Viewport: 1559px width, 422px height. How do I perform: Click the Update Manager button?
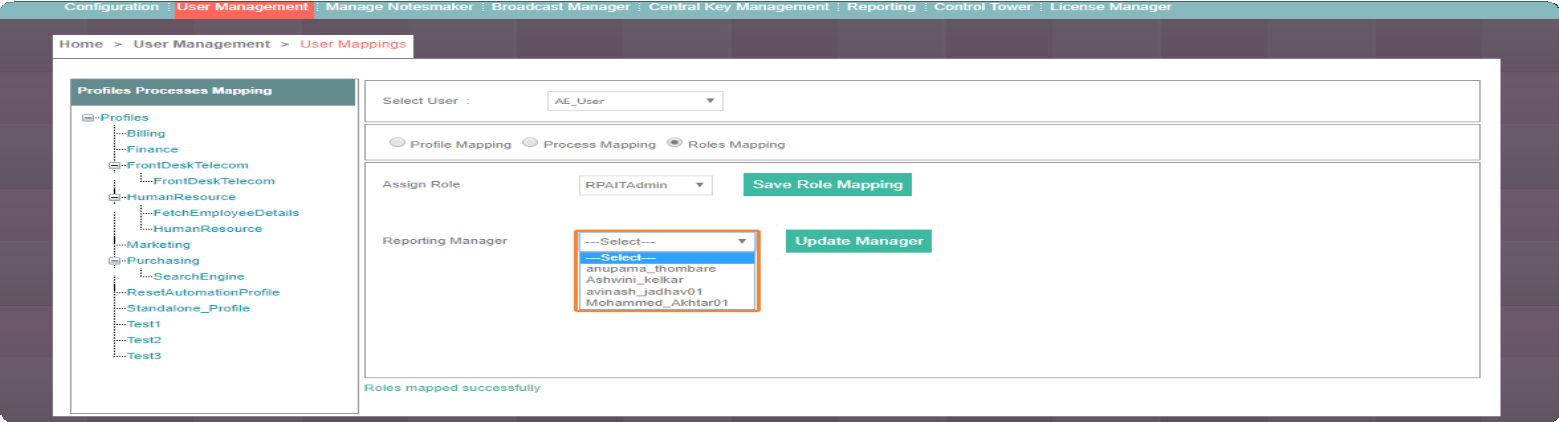[x=858, y=241]
